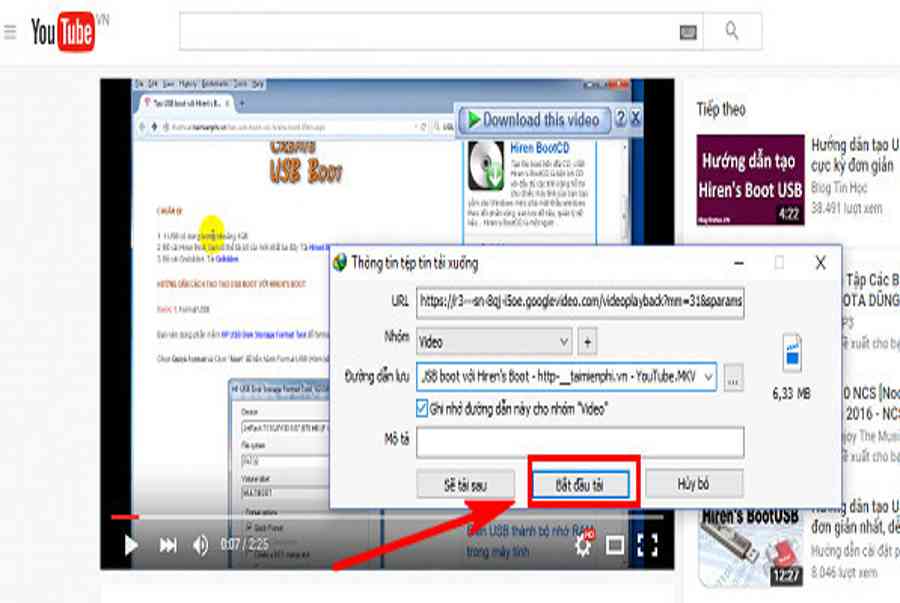The height and width of the screenshot is (603, 900).
Task: Click the video file type icon above 6,33 MB
Action: pyautogui.click(x=792, y=353)
